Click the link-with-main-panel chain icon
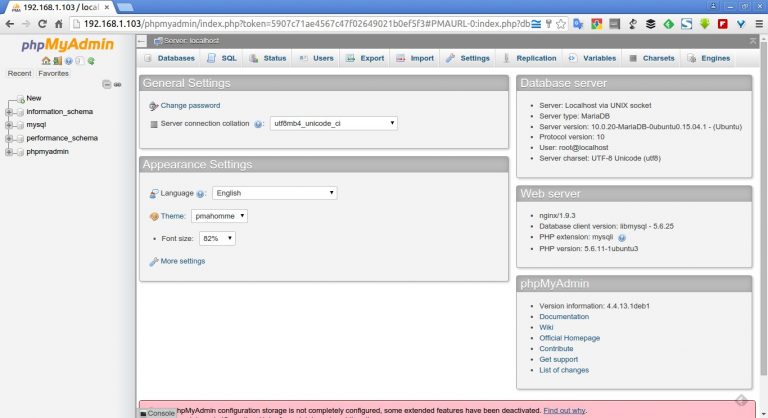Viewport: 768px width, 418px height. pyautogui.click(x=118, y=84)
